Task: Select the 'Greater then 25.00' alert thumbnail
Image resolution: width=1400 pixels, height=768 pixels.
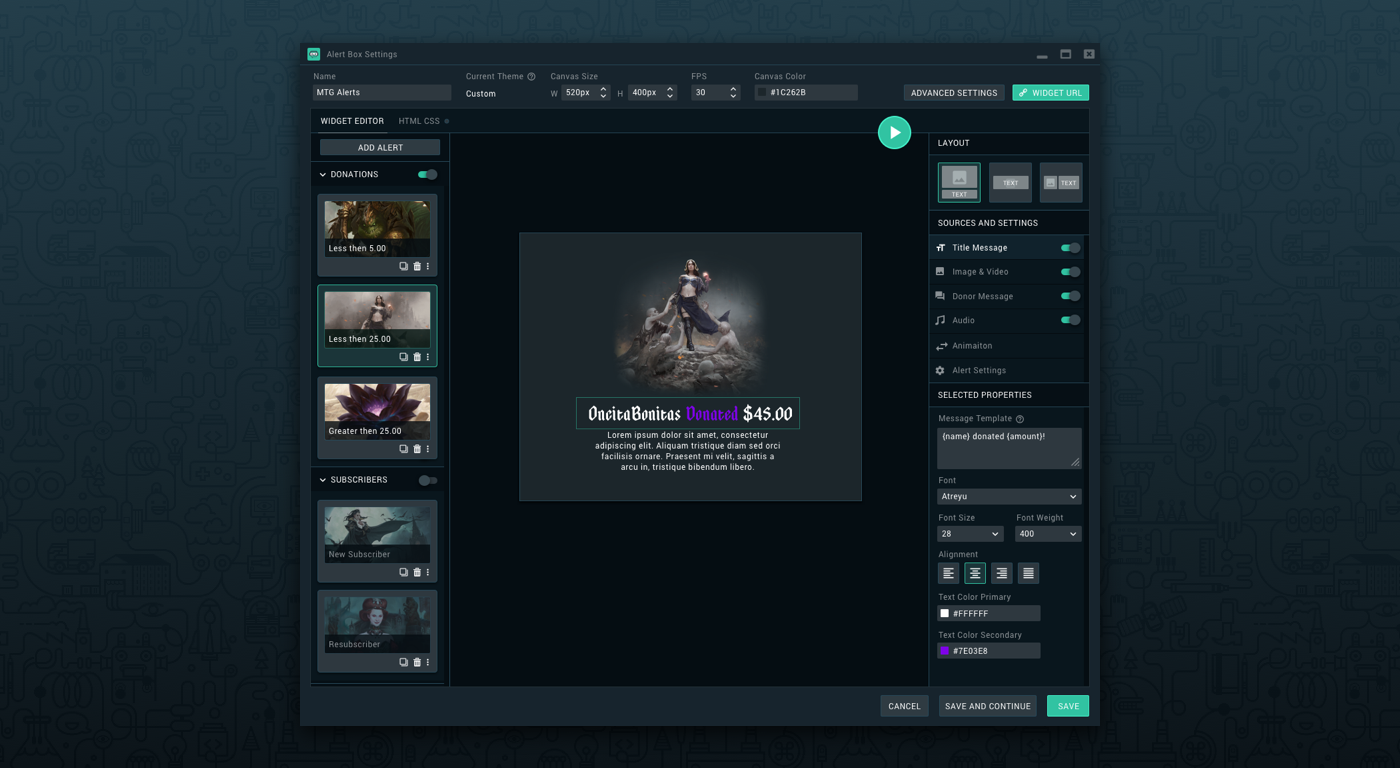Action: pyautogui.click(x=377, y=412)
